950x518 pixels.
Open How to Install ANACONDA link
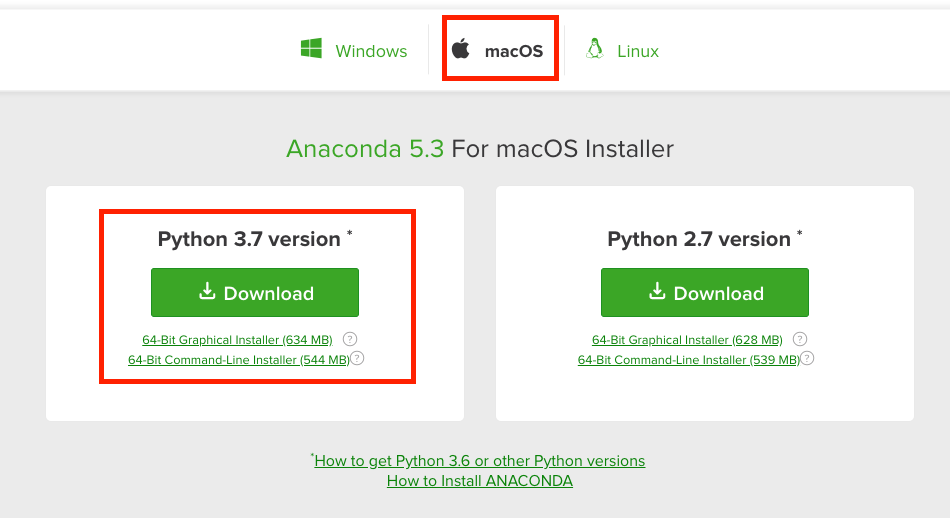coord(480,481)
